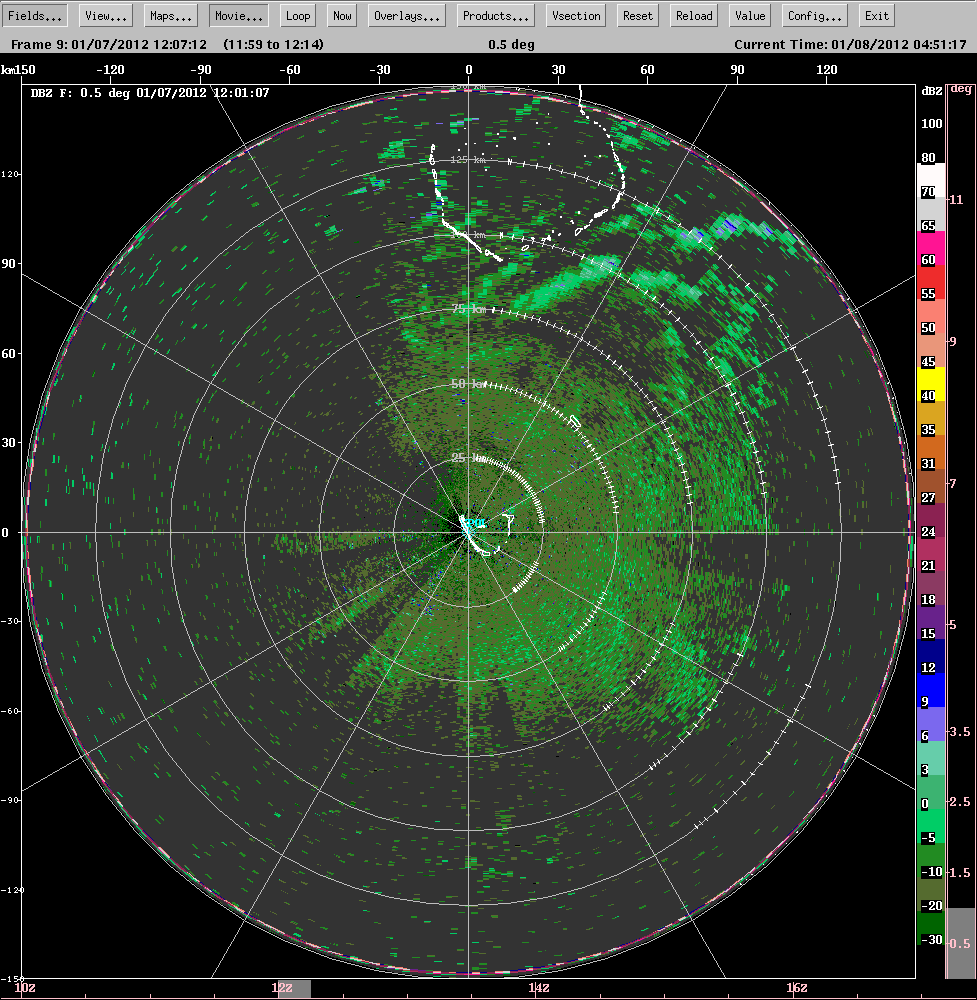Toggle the animation Loop

tap(297, 15)
